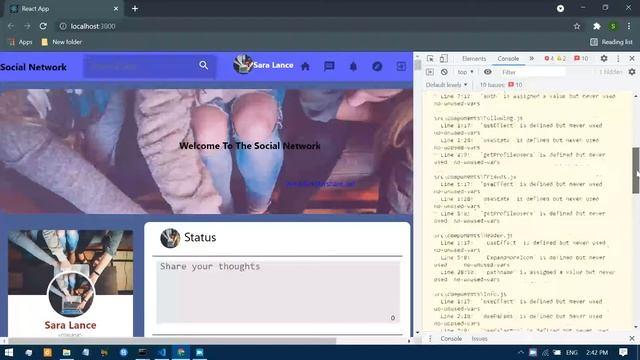Clear the console with the block icon

444,72
